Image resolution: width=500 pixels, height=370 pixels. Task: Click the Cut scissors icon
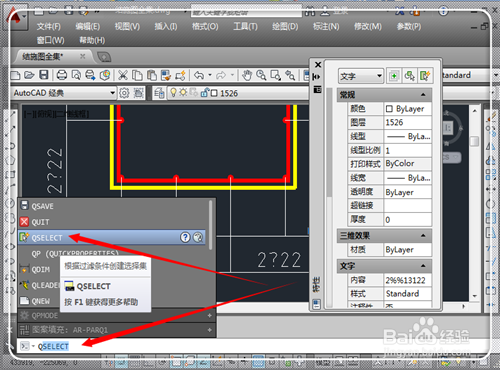pos(123,75)
